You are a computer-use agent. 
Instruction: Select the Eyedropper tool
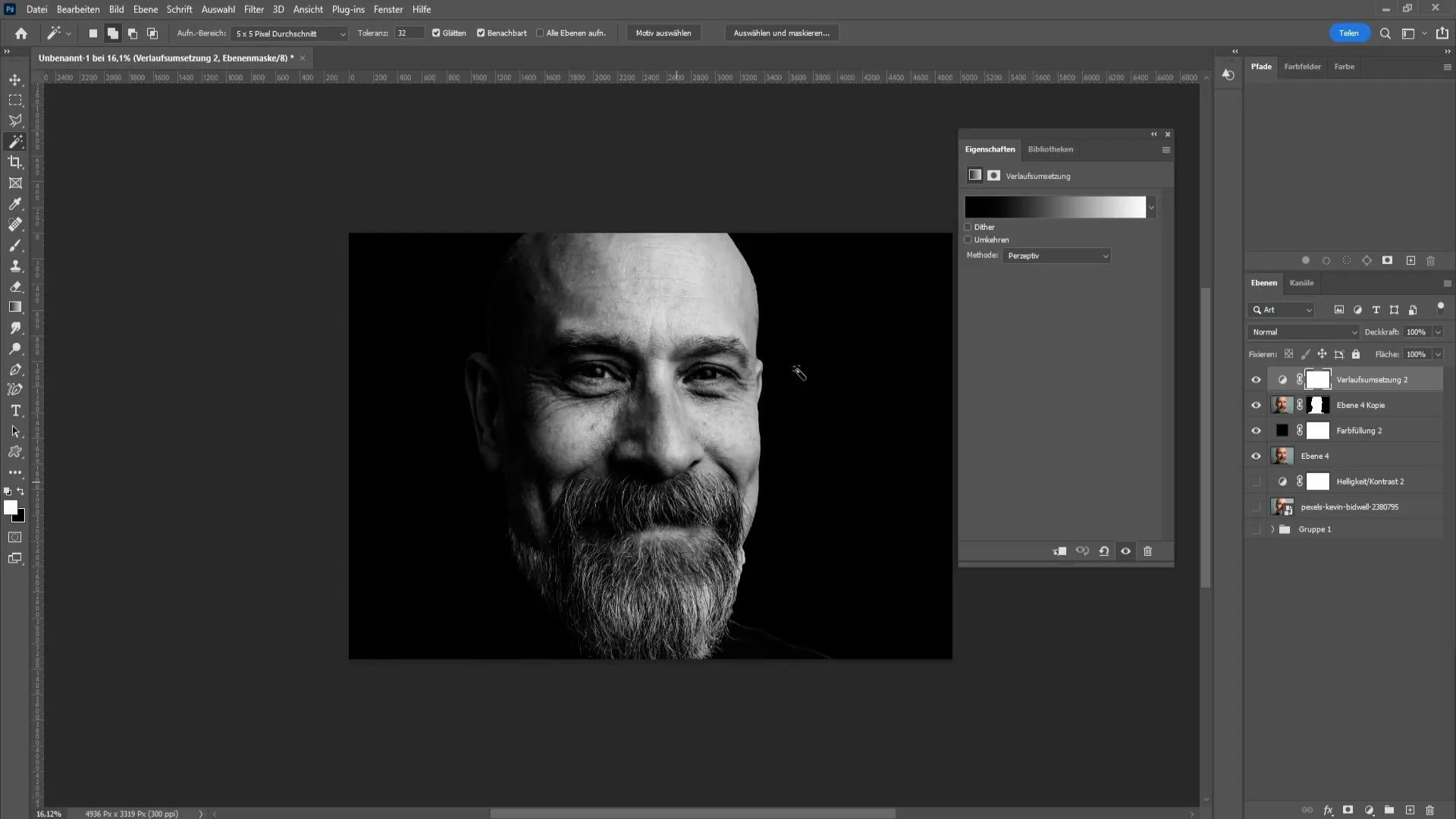(15, 204)
